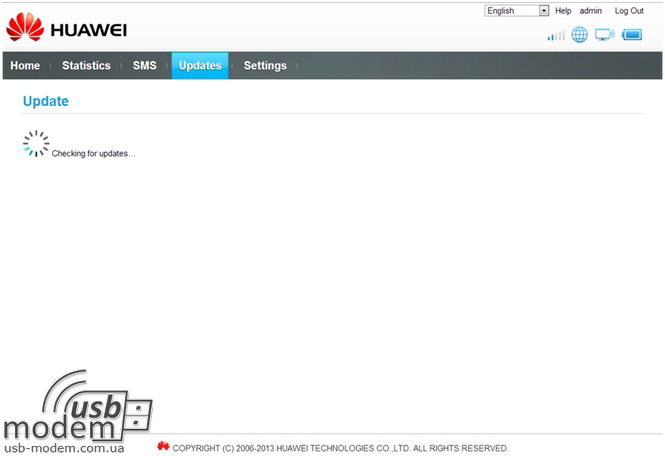Click the Wi-Fi connected devices monitor icon
Viewport: 665px width, 456px height.
(x=604, y=35)
